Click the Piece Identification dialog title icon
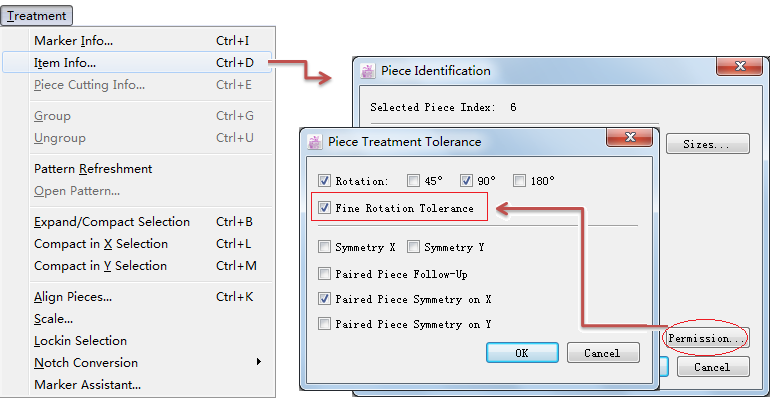The image size is (774, 400). 368,71
